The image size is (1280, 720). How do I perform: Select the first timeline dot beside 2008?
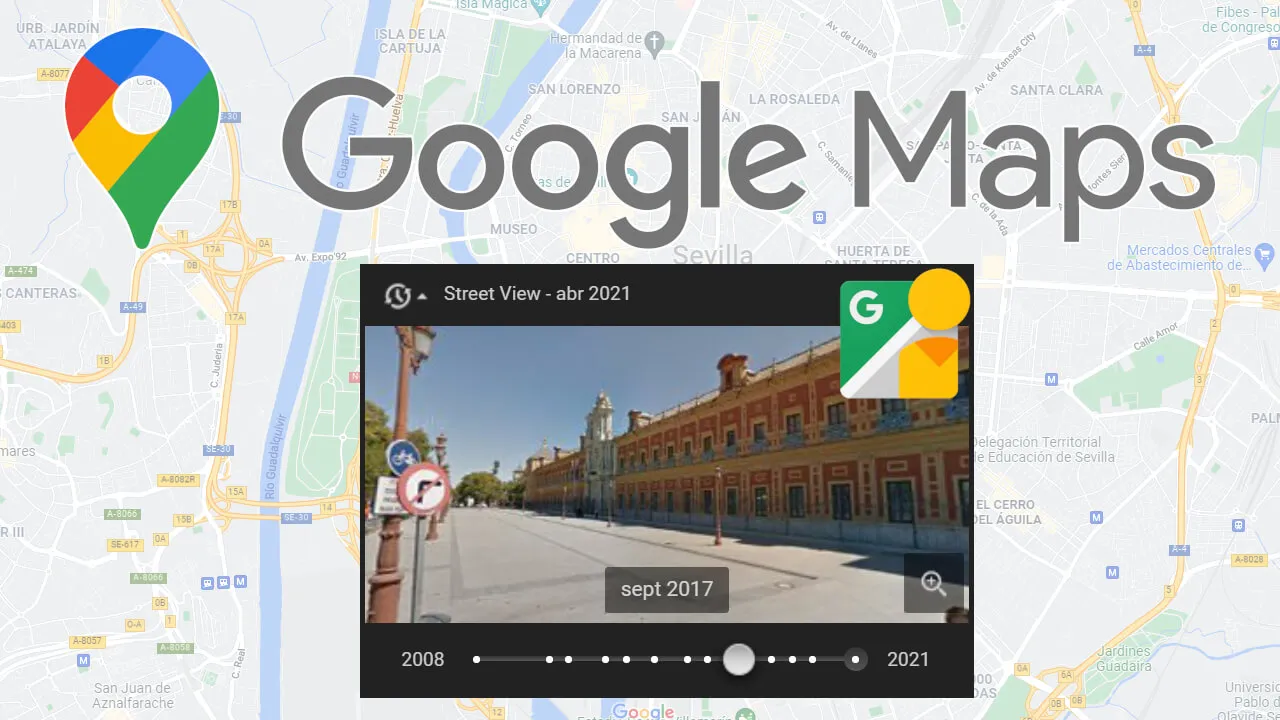pos(477,659)
